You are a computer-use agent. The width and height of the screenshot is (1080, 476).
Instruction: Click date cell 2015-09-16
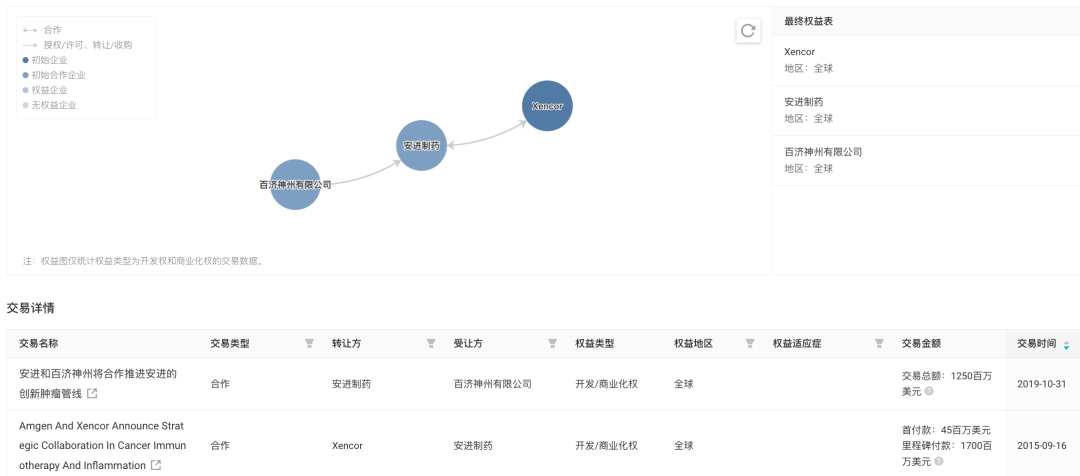pos(1041,445)
